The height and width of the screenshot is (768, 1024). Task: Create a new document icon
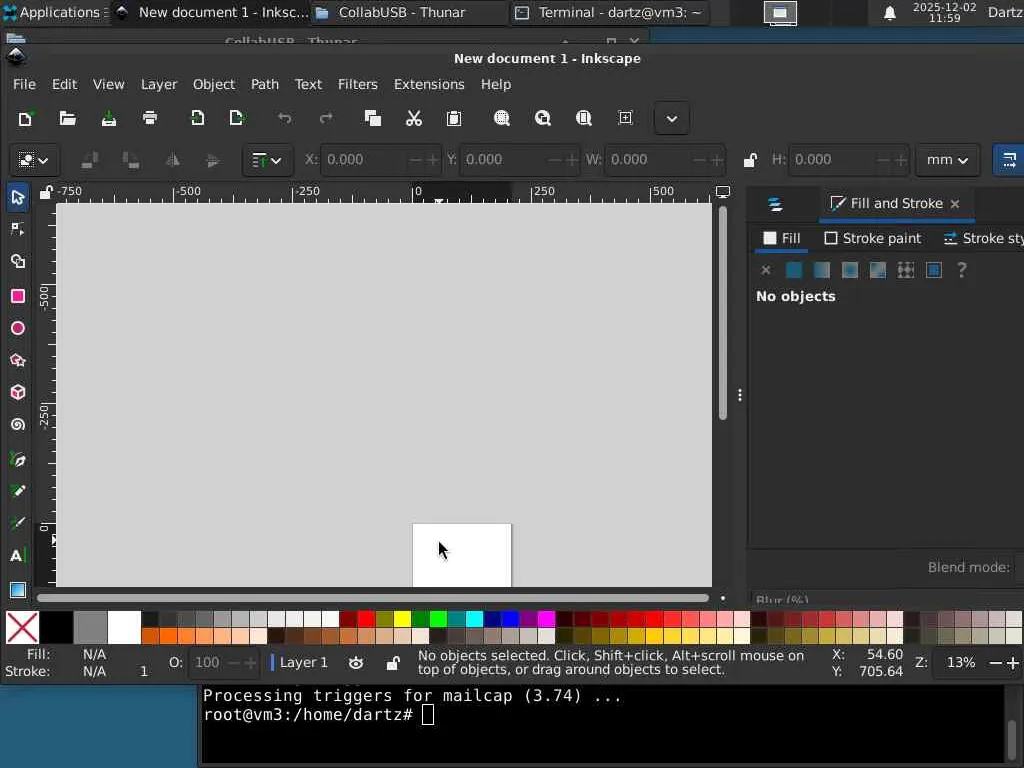click(x=25, y=118)
